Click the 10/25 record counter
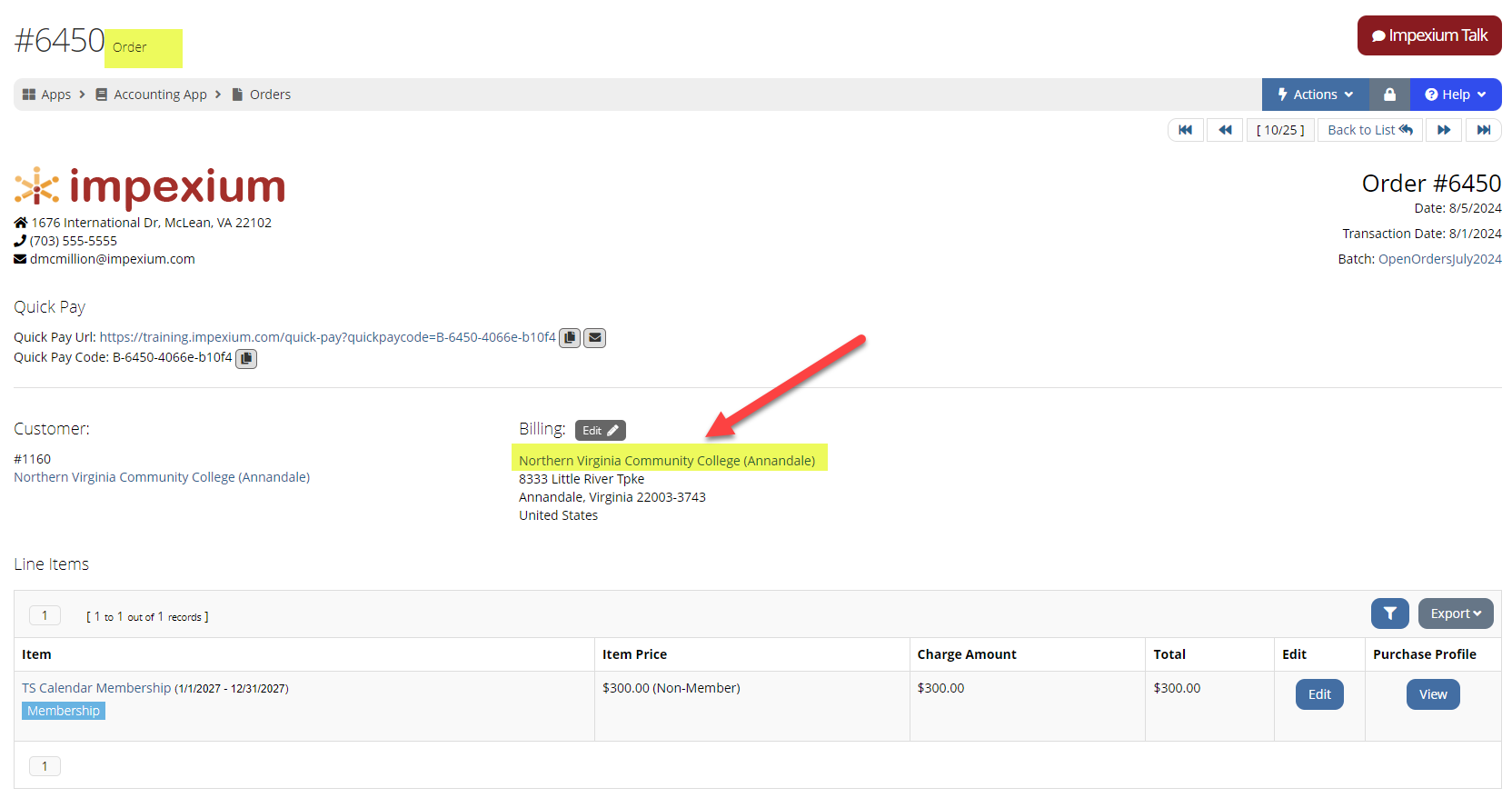1512x798 pixels. pos(1280,130)
